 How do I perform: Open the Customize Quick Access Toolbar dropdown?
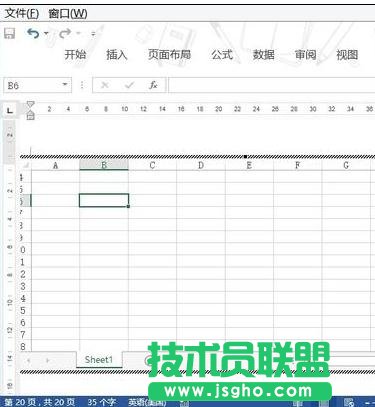[93, 34]
